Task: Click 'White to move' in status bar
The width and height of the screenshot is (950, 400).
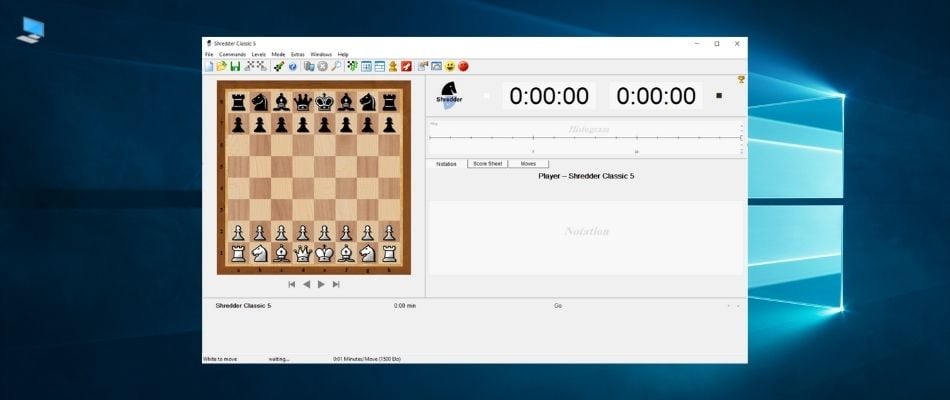Action: tap(220, 359)
